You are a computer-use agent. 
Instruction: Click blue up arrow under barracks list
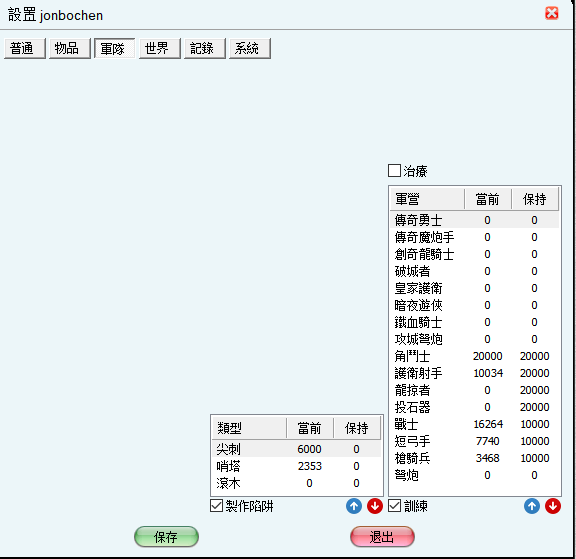point(532,506)
